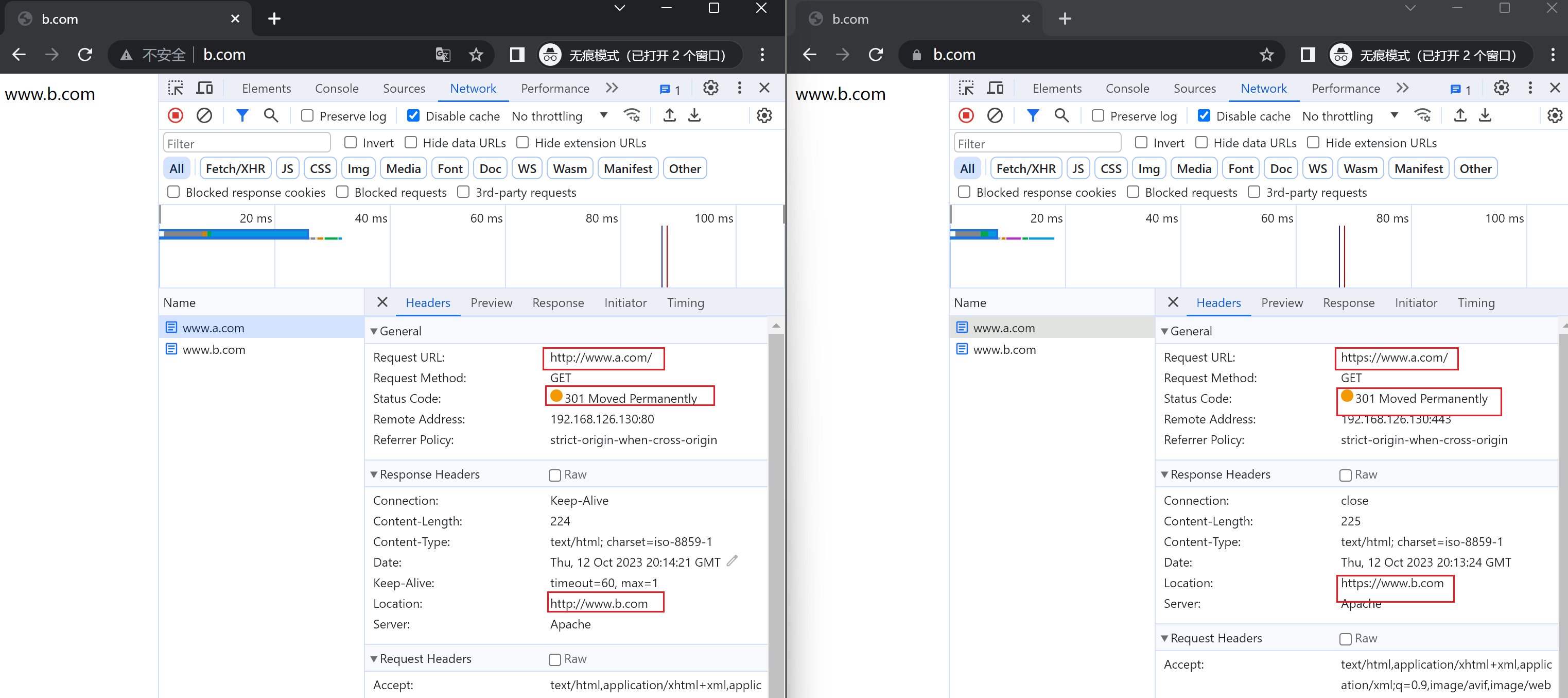
Task: Clear the network log in right DevTools
Action: 995,115
